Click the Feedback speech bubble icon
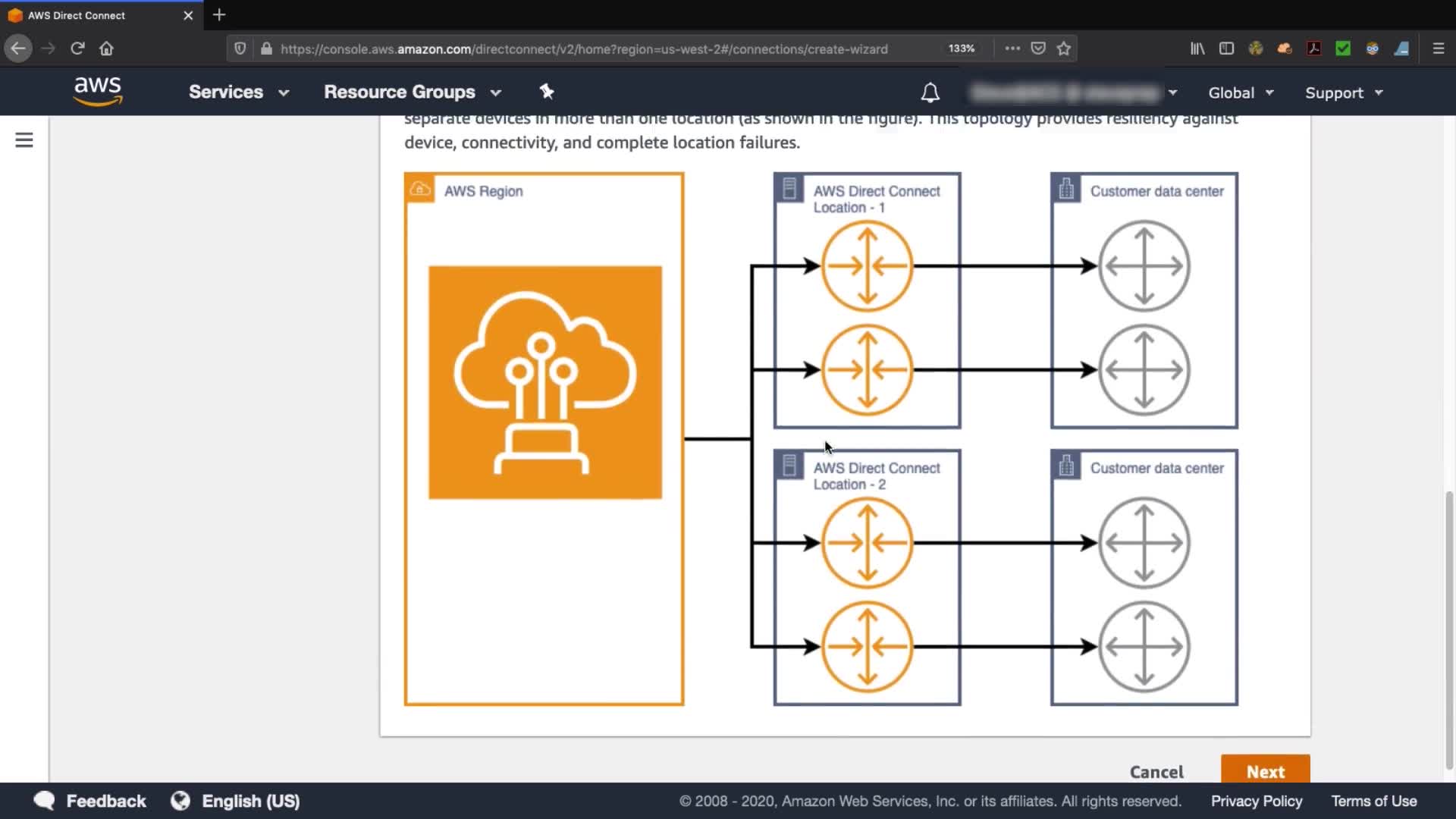Image resolution: width=1456 pixels, height=819 pixels. (45, 801)
